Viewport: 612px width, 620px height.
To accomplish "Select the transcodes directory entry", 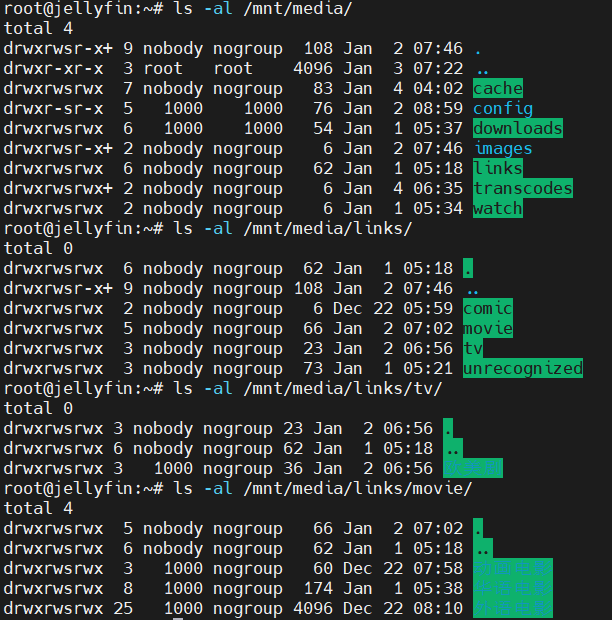I will click(x=522, y=189).
